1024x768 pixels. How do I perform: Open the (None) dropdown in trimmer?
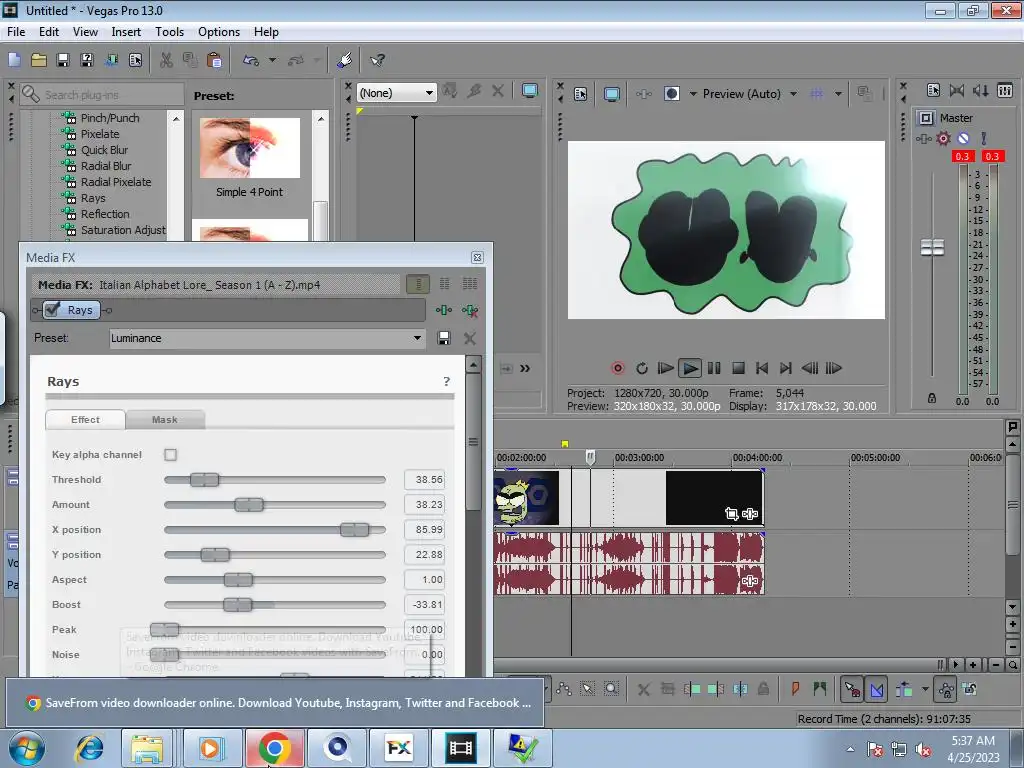pos(429,93)
